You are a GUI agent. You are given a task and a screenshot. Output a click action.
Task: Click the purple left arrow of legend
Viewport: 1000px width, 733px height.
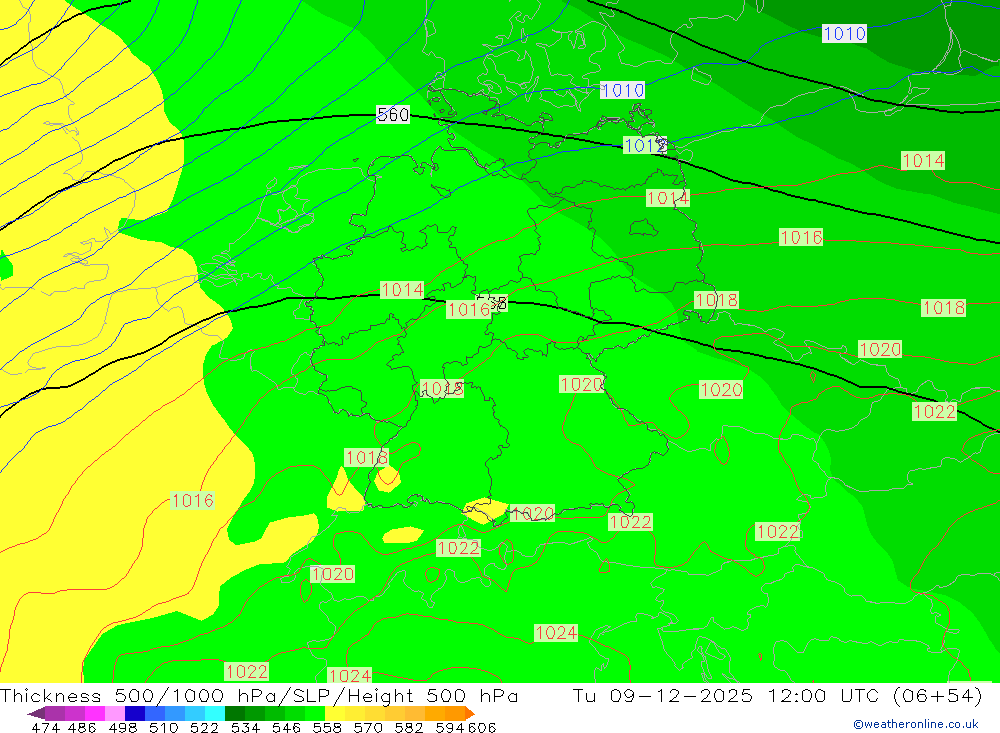36,713
